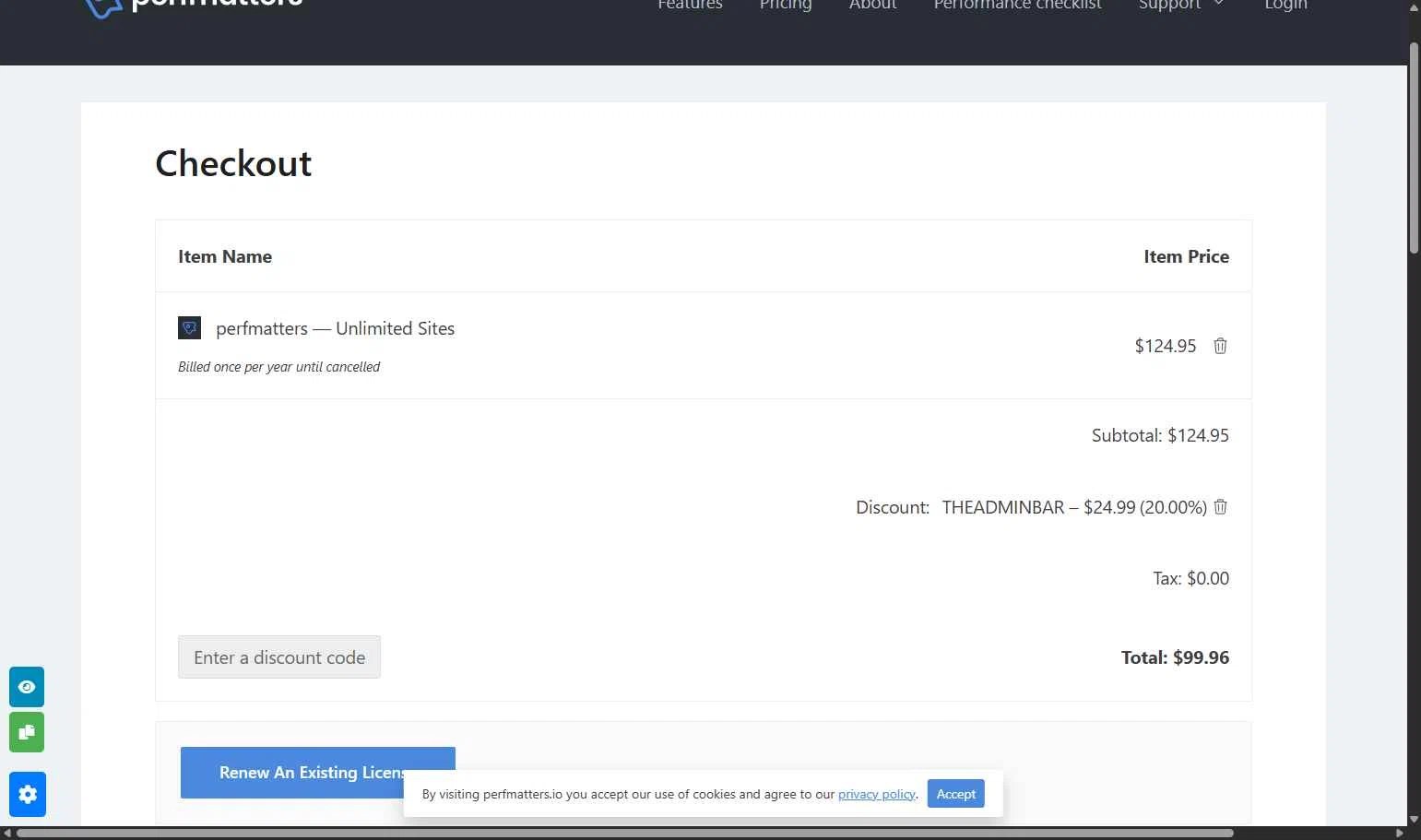Click the Checkout heading

pos(233,164)
